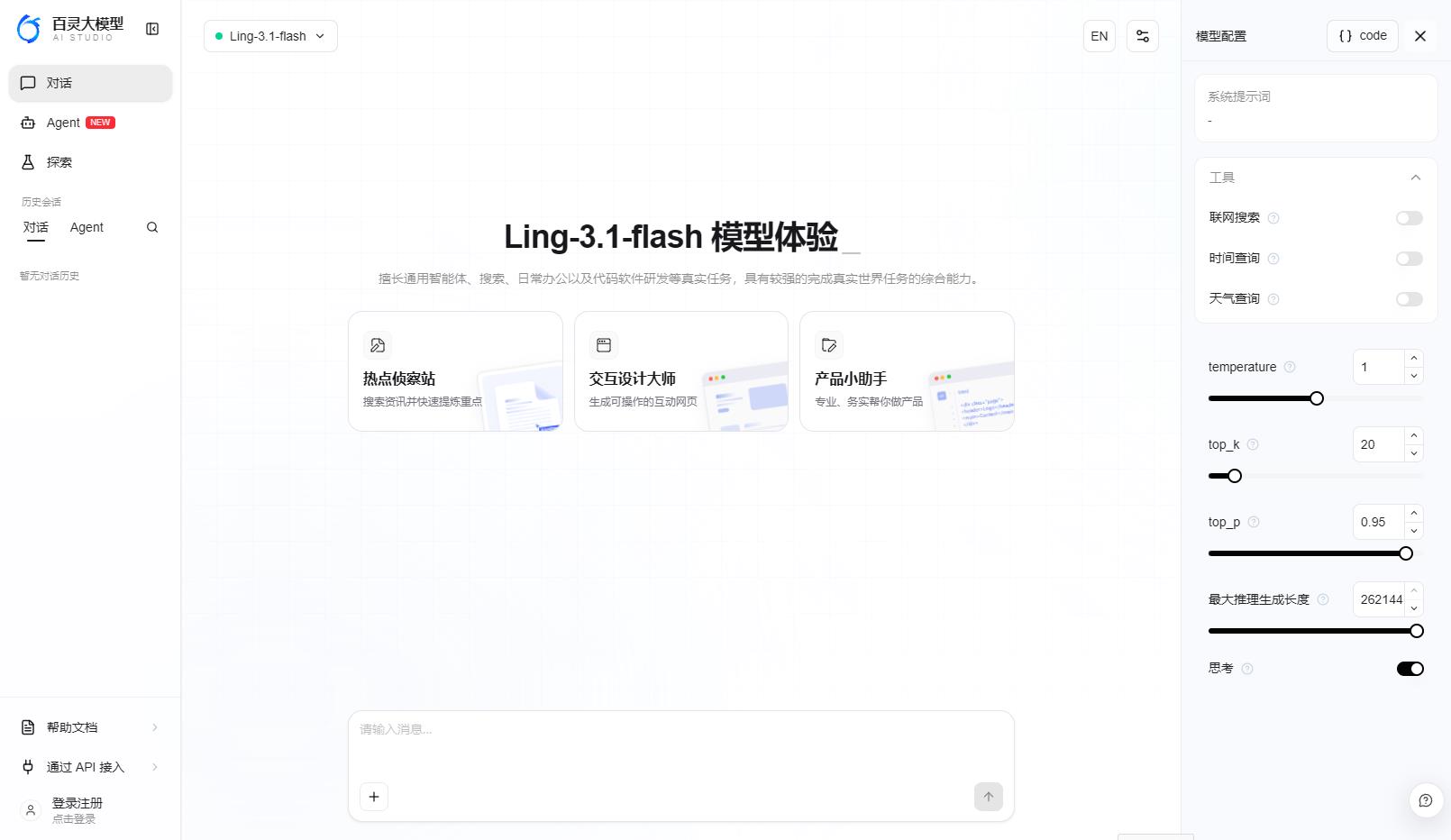Screen dimensions: 1451x840
Task: Open the 探索 explore section
Action: click(x=90, y=162)
